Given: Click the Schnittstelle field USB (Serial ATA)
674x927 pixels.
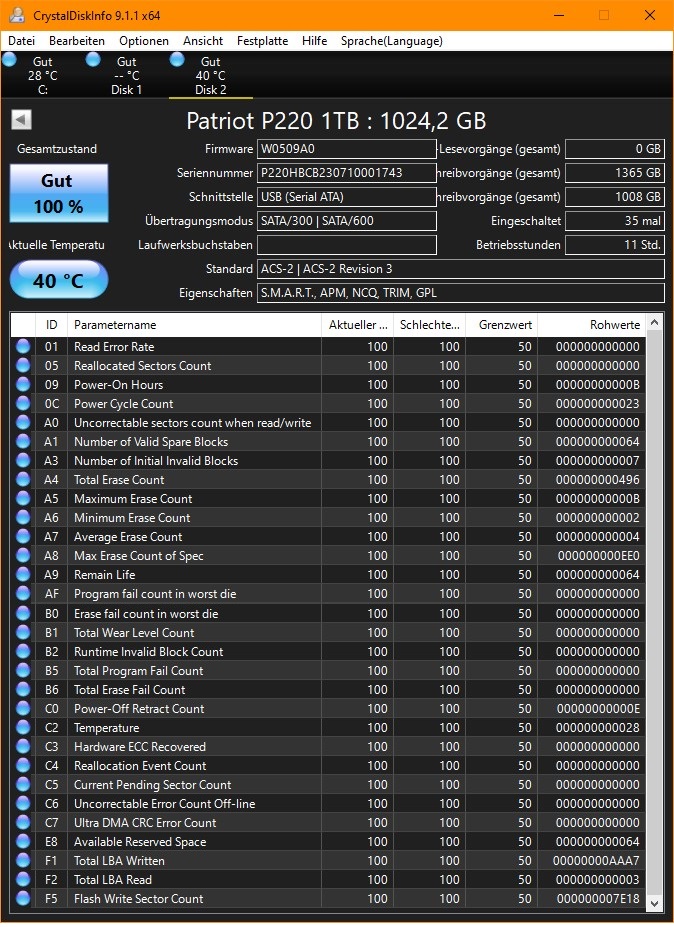Looking at the screenshot, I should point(346,197).
